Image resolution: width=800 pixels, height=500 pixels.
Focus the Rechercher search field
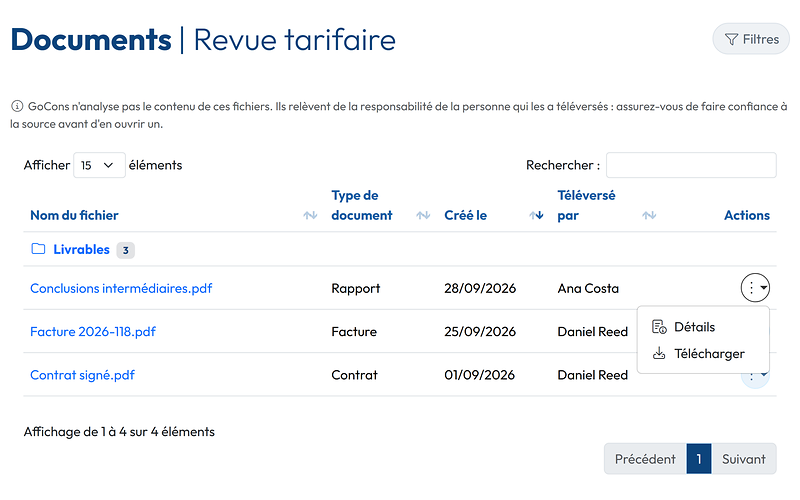coord(691,165)
